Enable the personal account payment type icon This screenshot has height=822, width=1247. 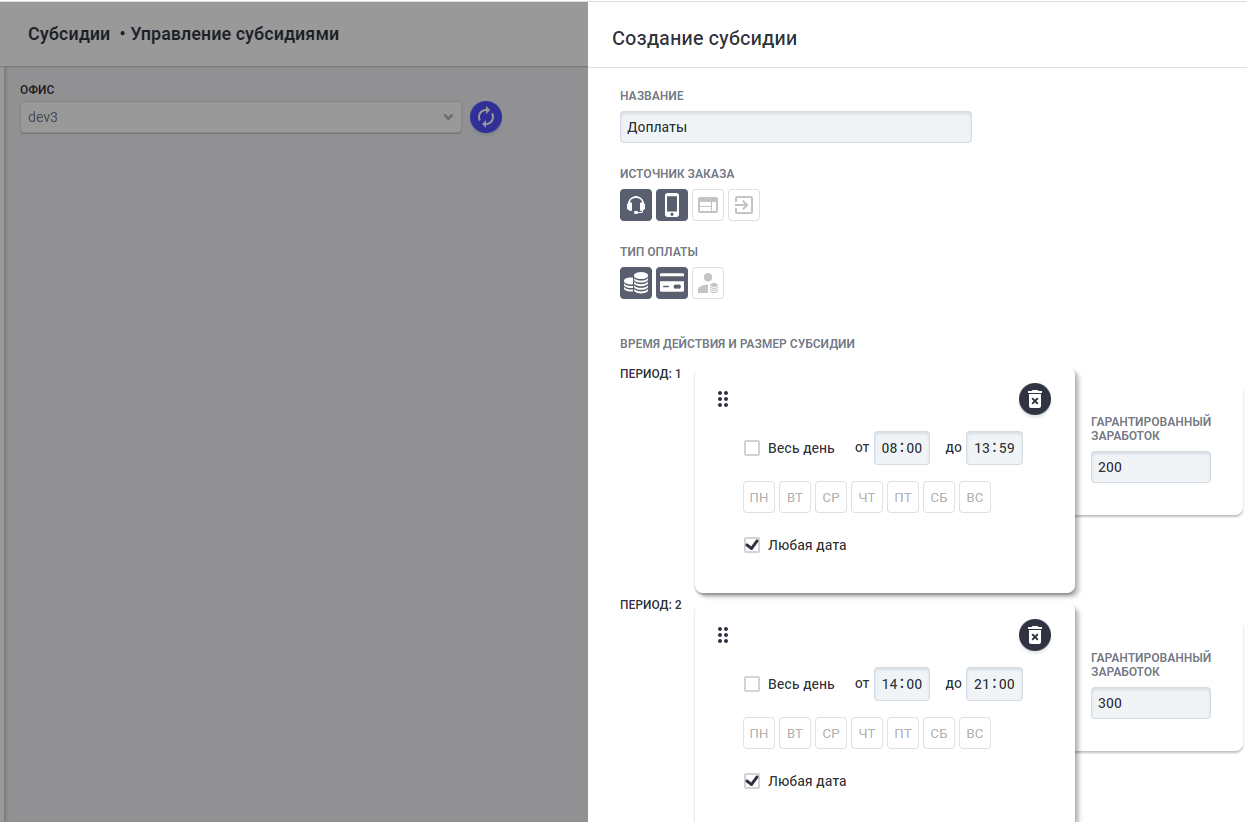point(708,283)
